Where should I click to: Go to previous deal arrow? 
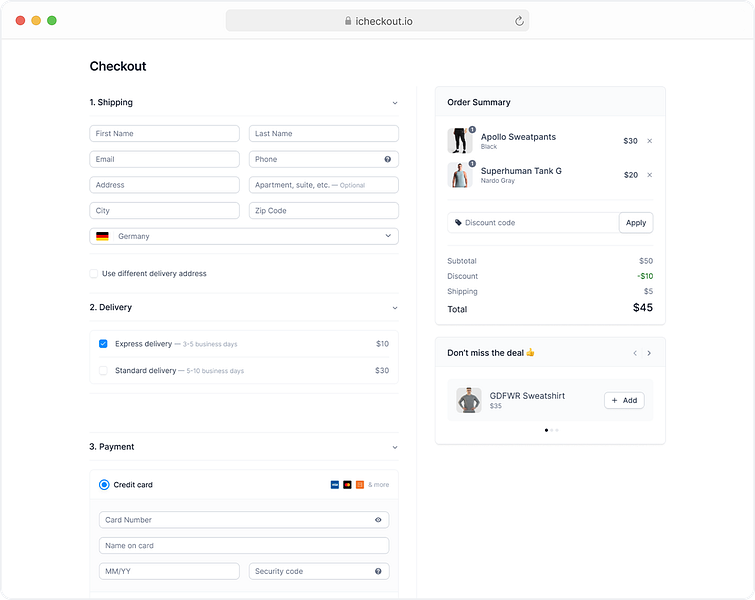click(635, 353)
